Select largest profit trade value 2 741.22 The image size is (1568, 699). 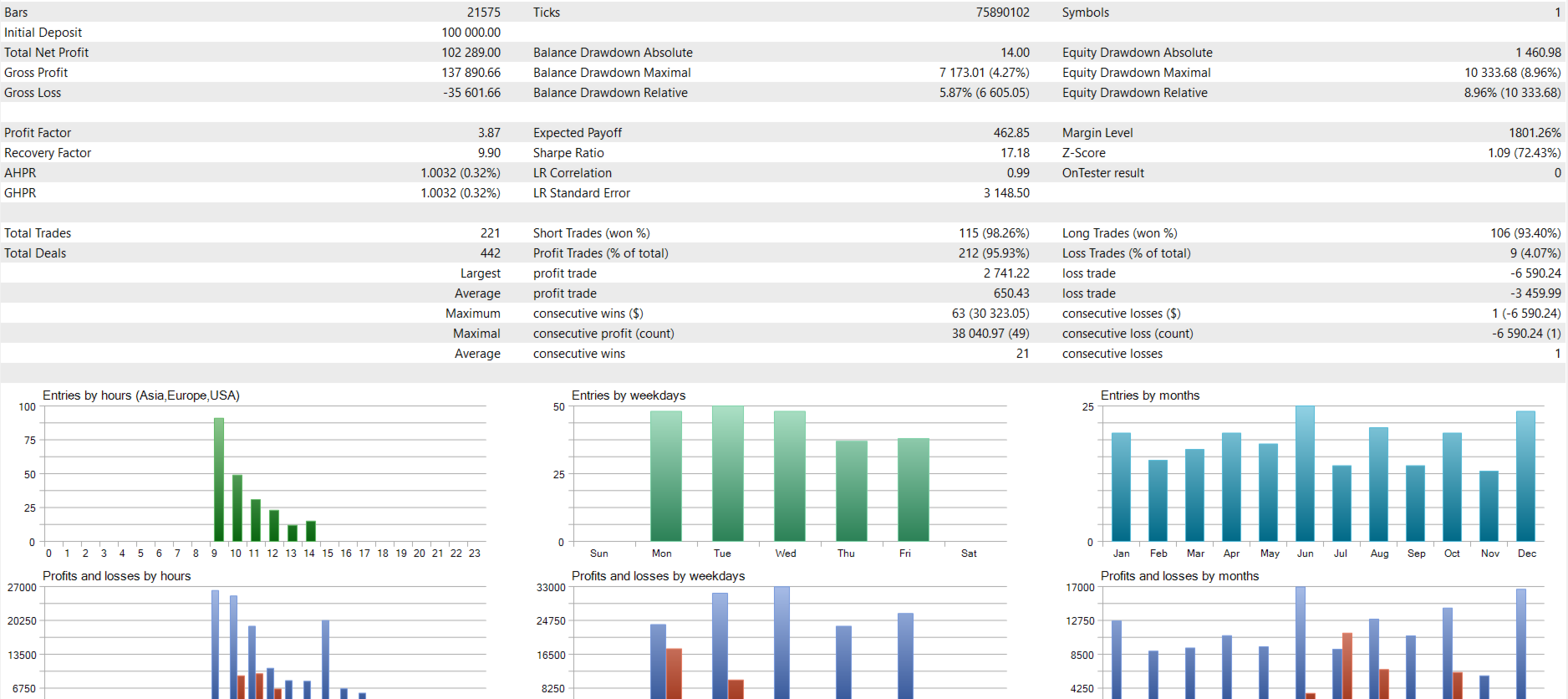[x=1006, y=273]
